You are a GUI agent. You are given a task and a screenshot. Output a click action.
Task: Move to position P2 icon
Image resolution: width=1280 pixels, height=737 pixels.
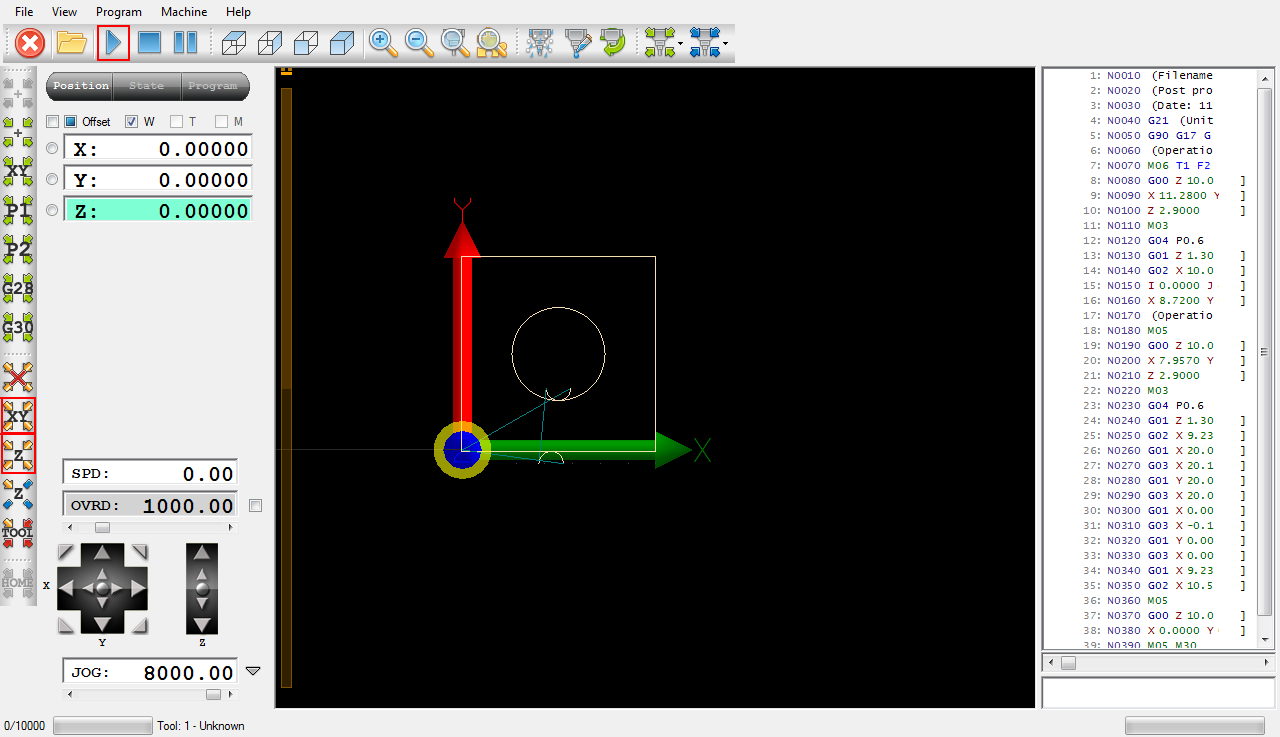tap(18, 248)
